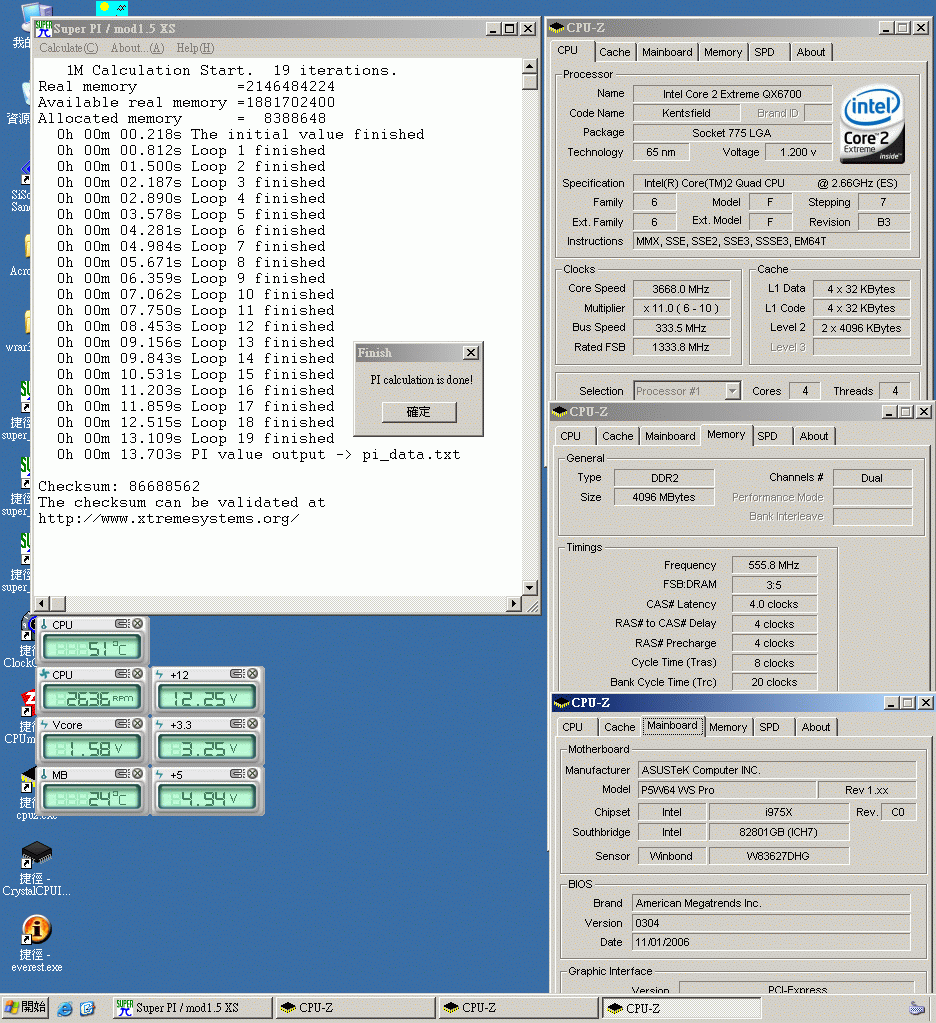The image size is (936, 1023).
Task: Open settings icon on +5 voltage gadget
Action: pyautogui.click(x=237, y=773)
